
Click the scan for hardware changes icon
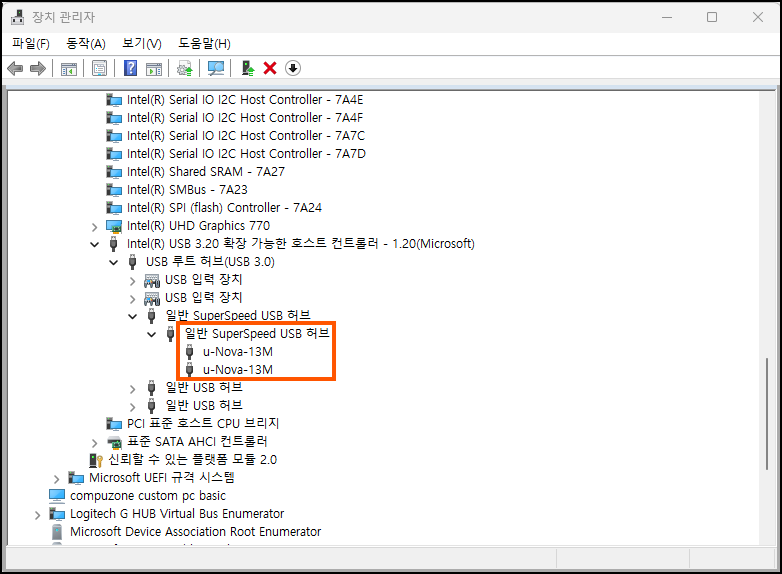215,68
